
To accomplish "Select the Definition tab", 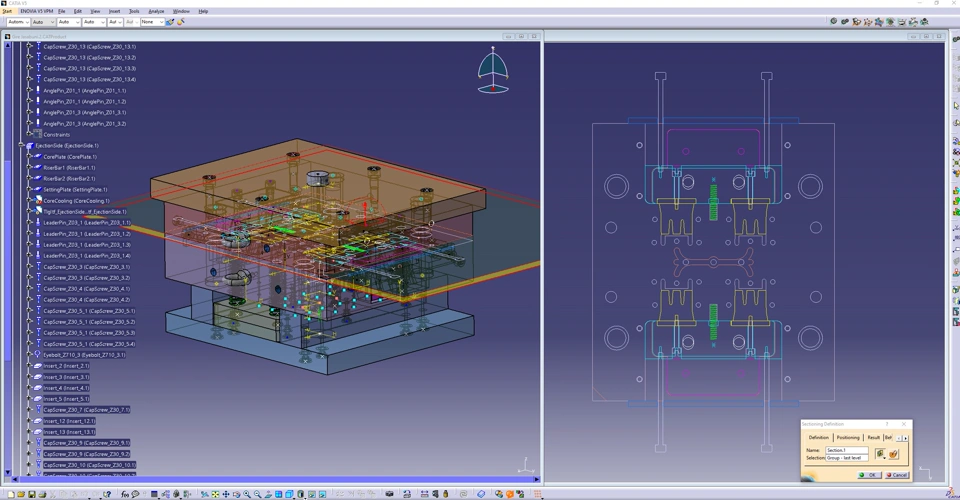I will [819, 438].
